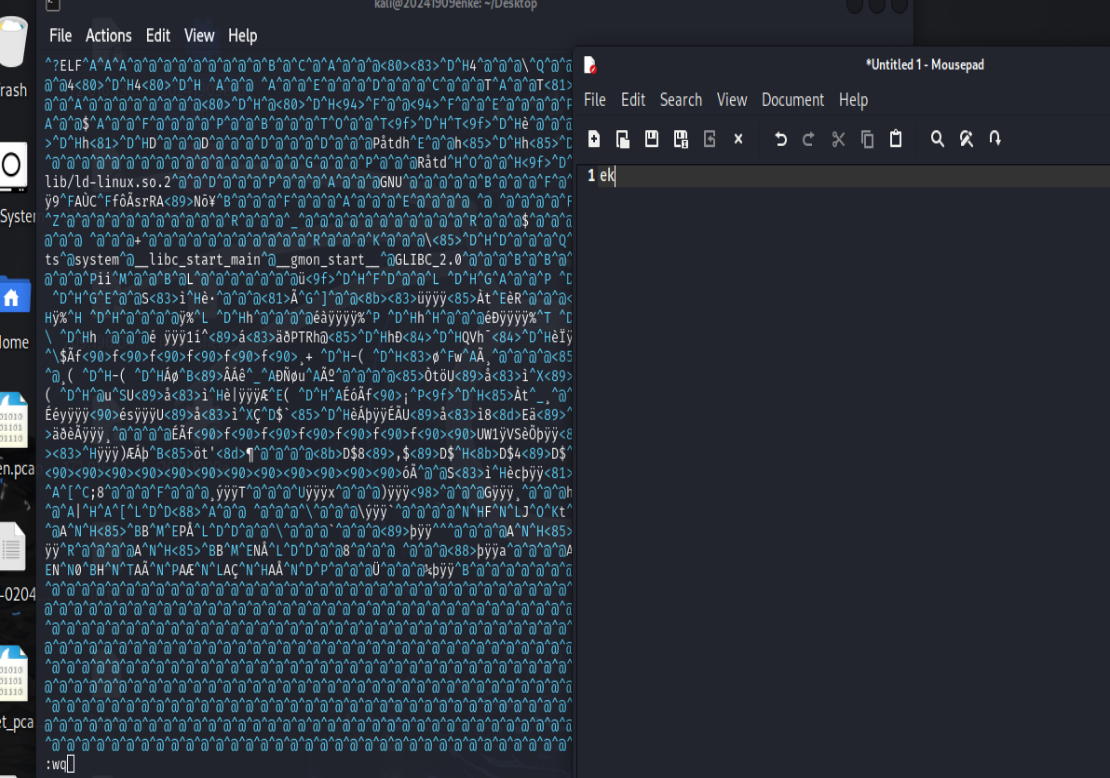Click the Save As icon in Mousepad
This screenshot has height=778, width=1110.
point(680,139)
